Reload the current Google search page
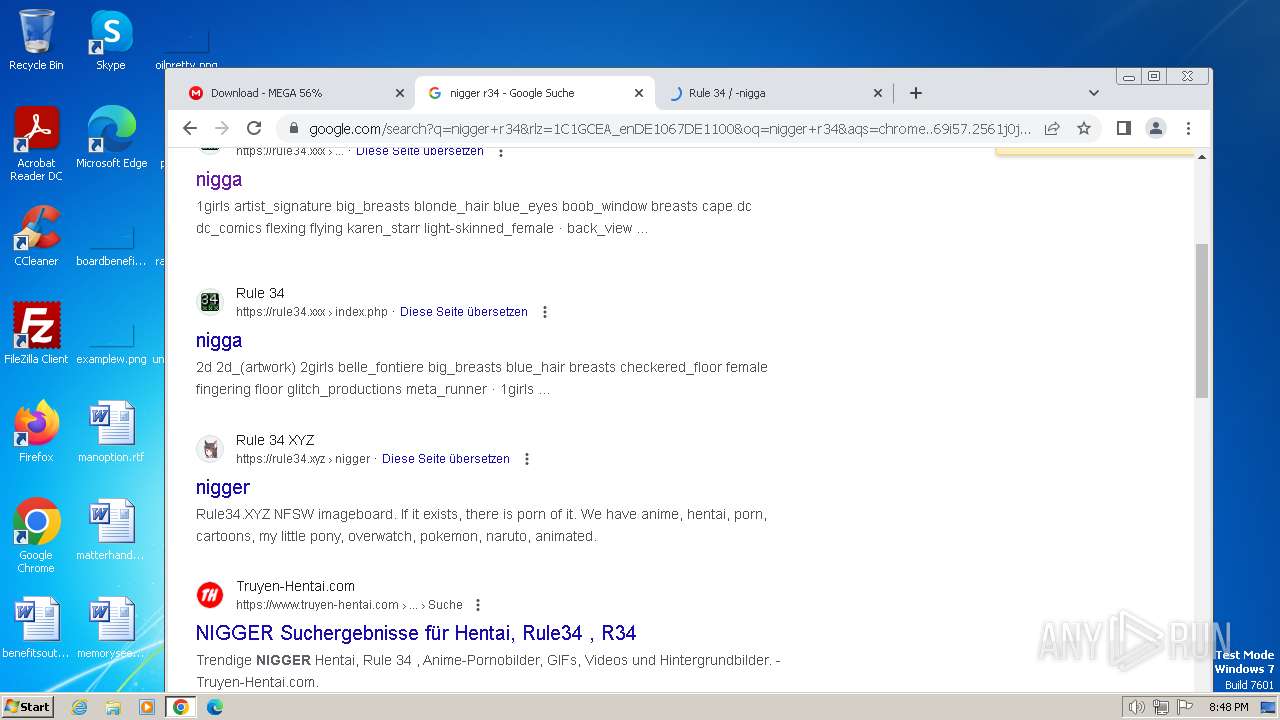Viewport: 1280px width, 720px height. pyautogui.click(x=254, y=128)
